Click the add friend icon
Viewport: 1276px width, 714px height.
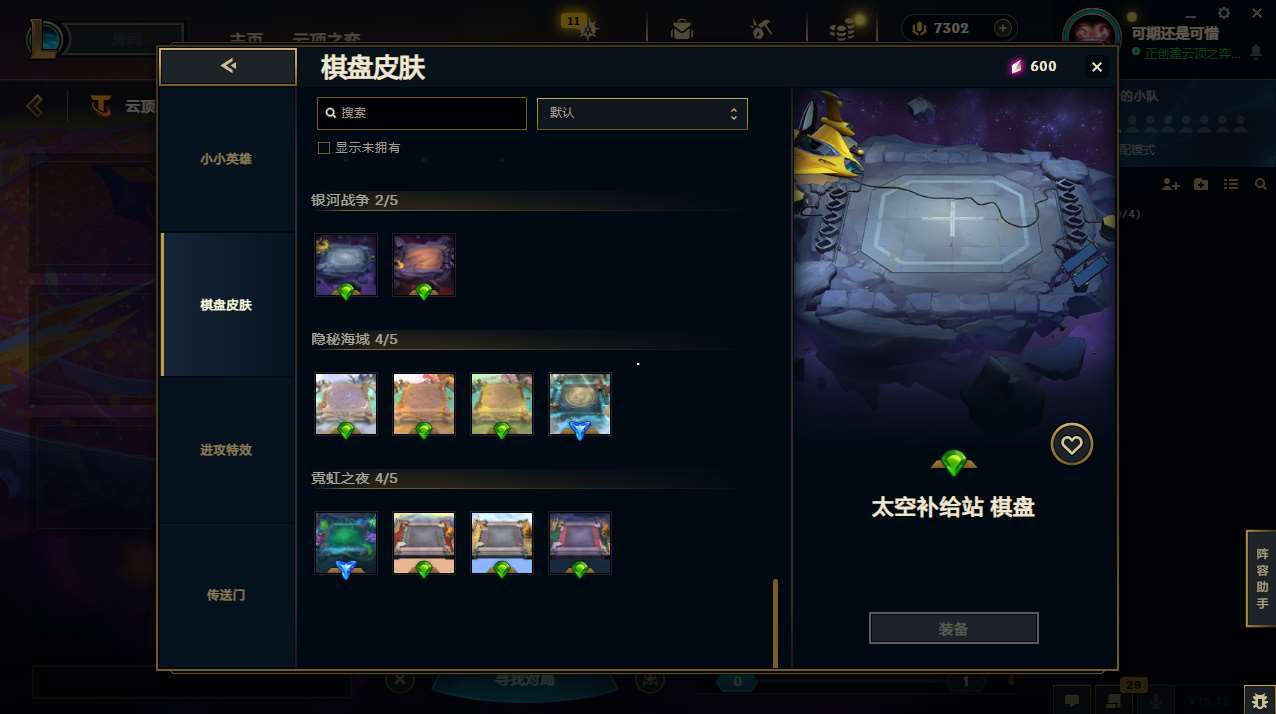1172,184
